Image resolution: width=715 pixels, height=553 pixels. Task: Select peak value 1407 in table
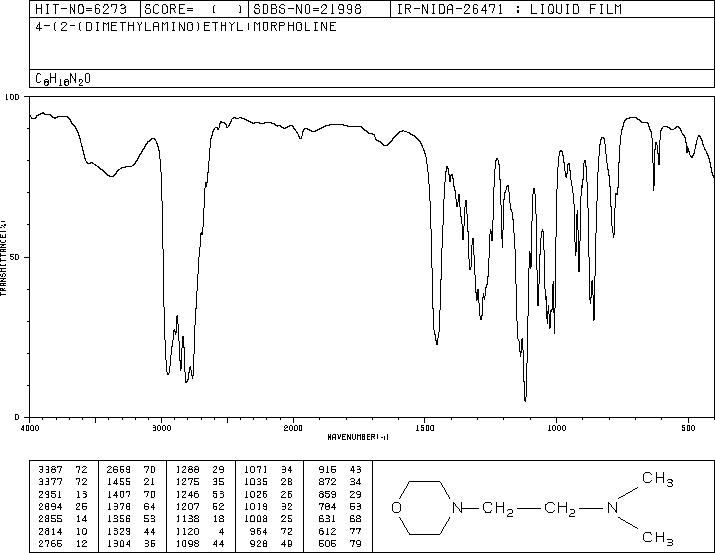point(119,495)
